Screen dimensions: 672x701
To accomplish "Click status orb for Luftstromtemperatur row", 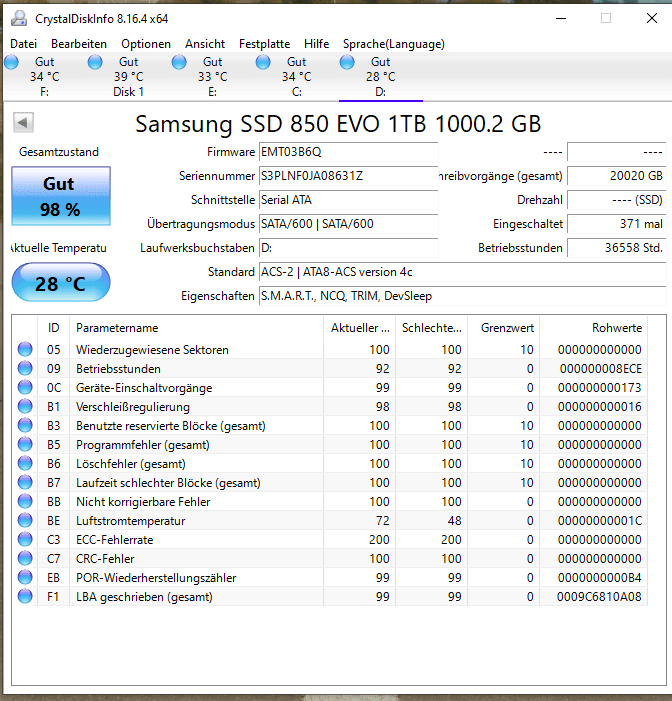I will [x=25, y=520].
